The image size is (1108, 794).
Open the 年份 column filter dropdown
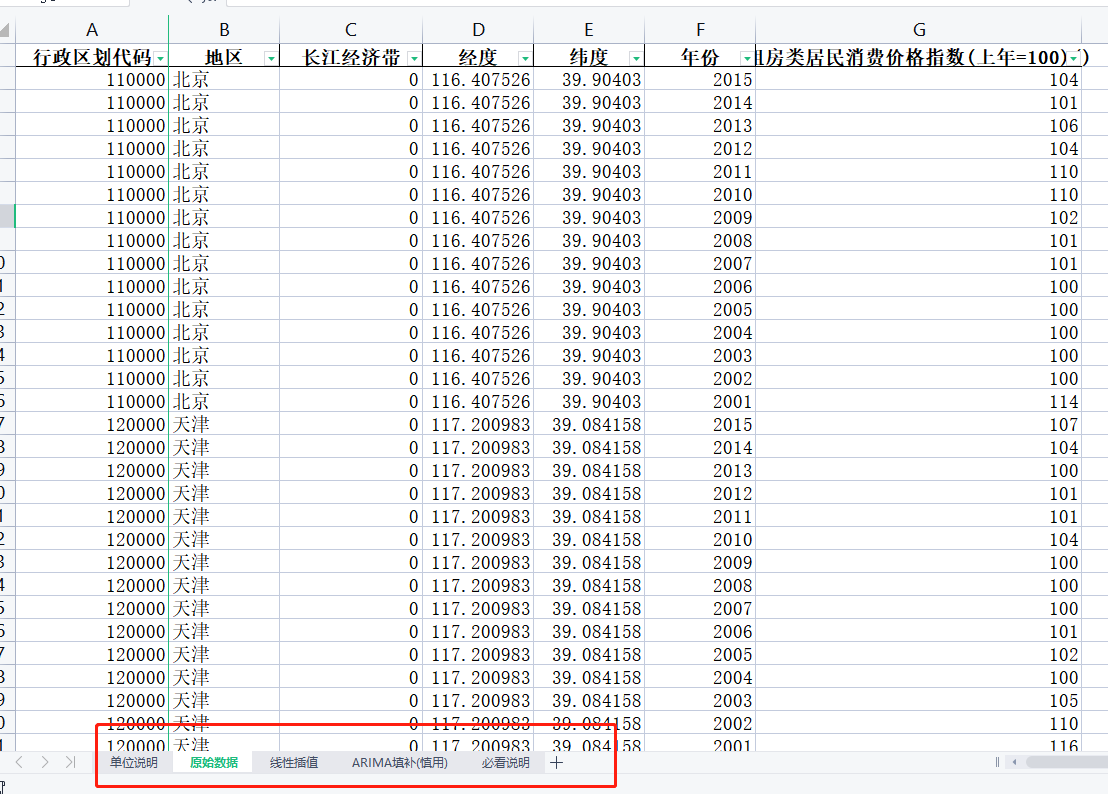coord(747,58)
